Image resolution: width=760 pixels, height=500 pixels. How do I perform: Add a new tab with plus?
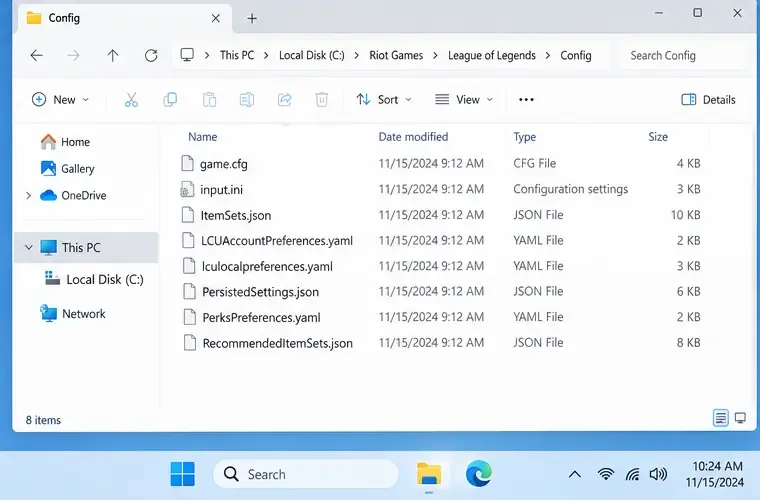[252, 18]
